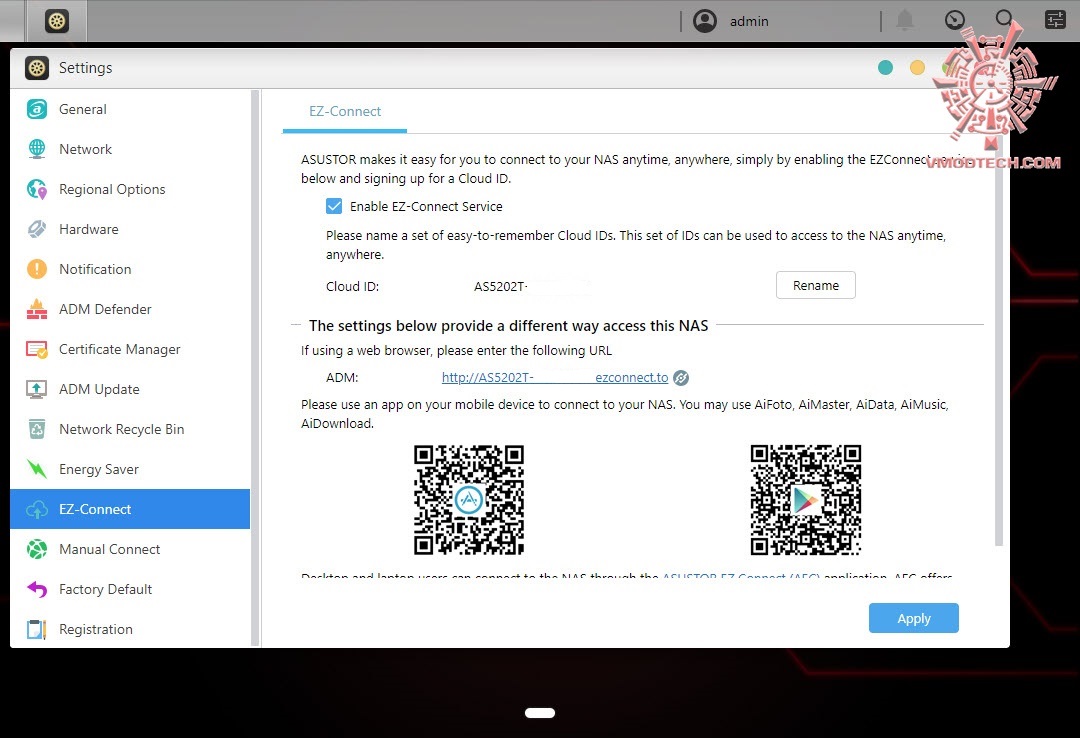Click the copy link icon next to the ADM URL

[x=681, y=378]
